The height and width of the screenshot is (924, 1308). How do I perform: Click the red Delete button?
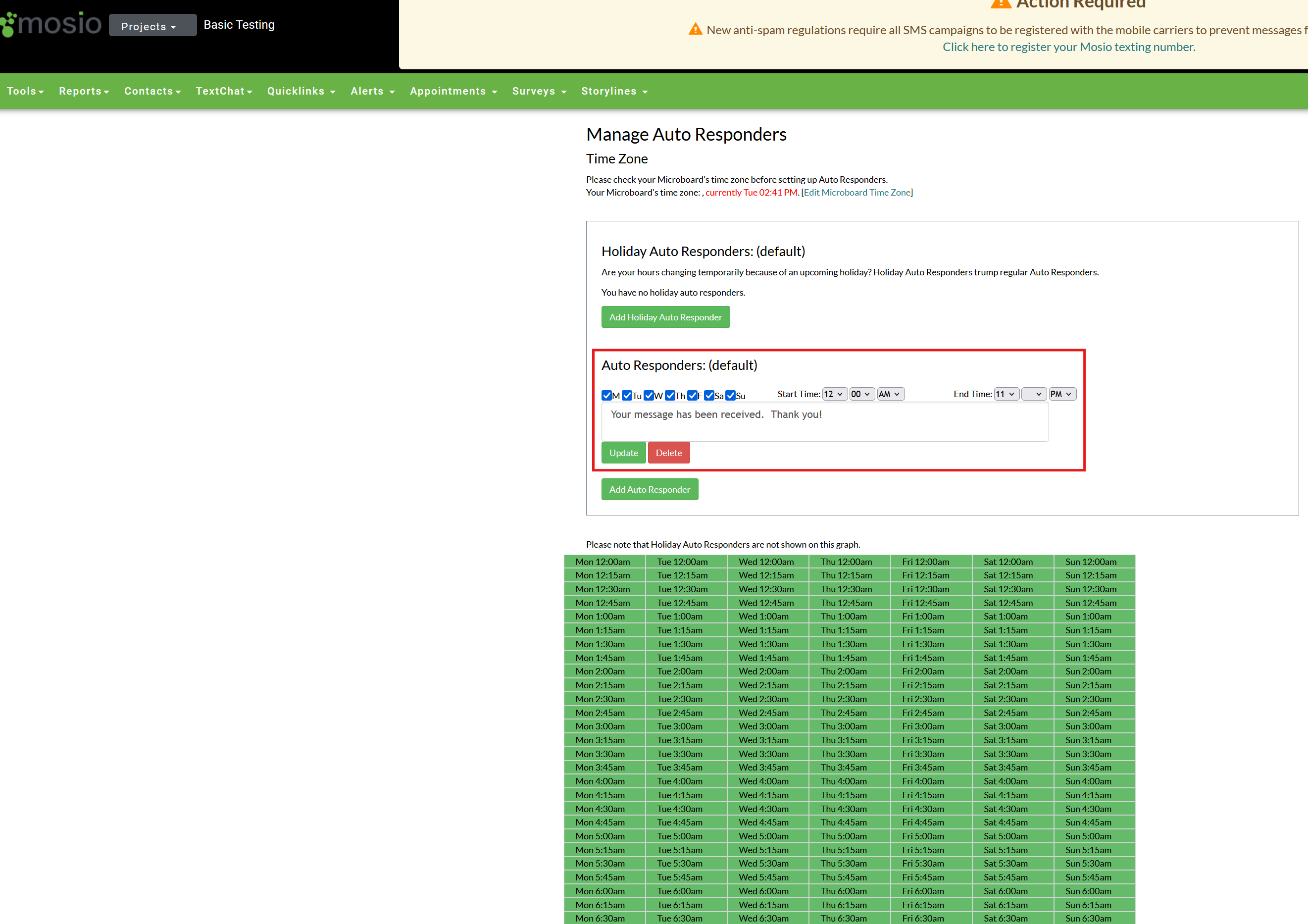pyautogui.click(x=669, y=453)
